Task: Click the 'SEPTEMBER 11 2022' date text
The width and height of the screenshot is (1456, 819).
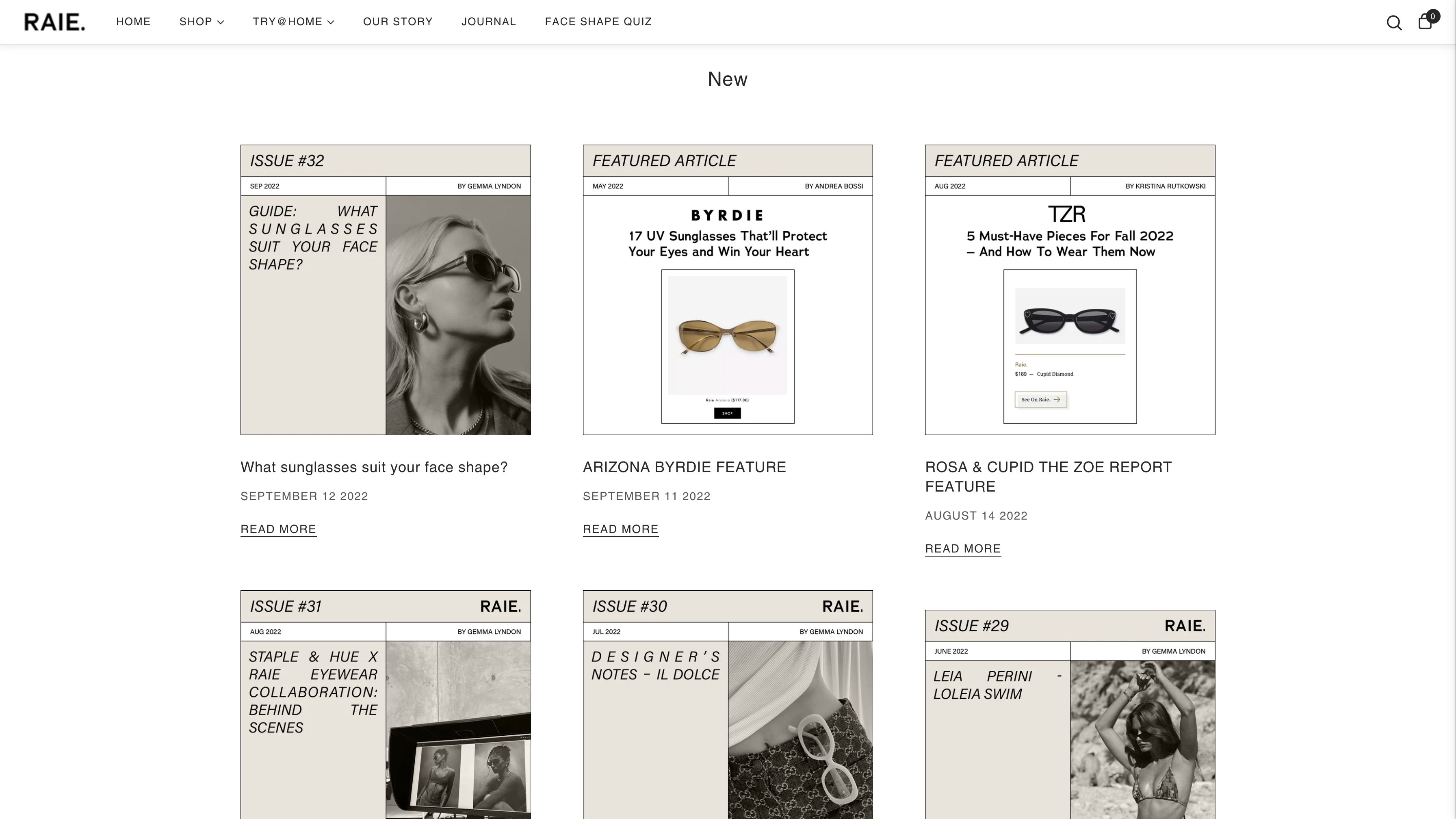Action: pos(647,496)
